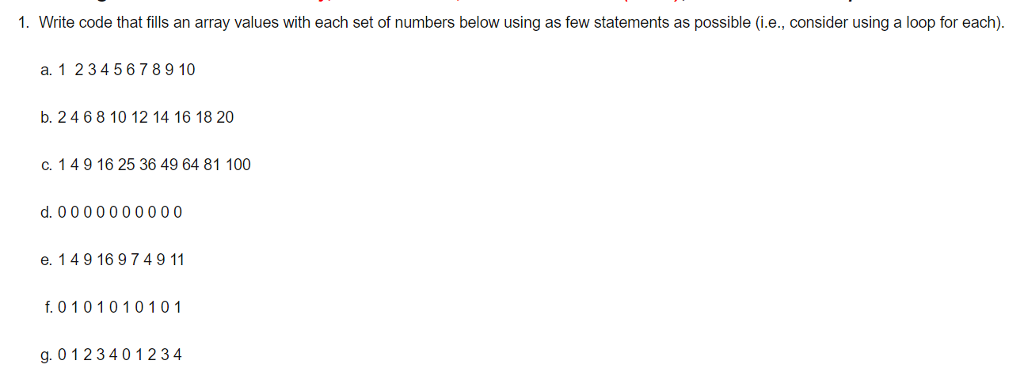This screenshot has width=1024, height=372.
Task: Click the word "loop" in the parenthetical
Action: tap(921, 24)
